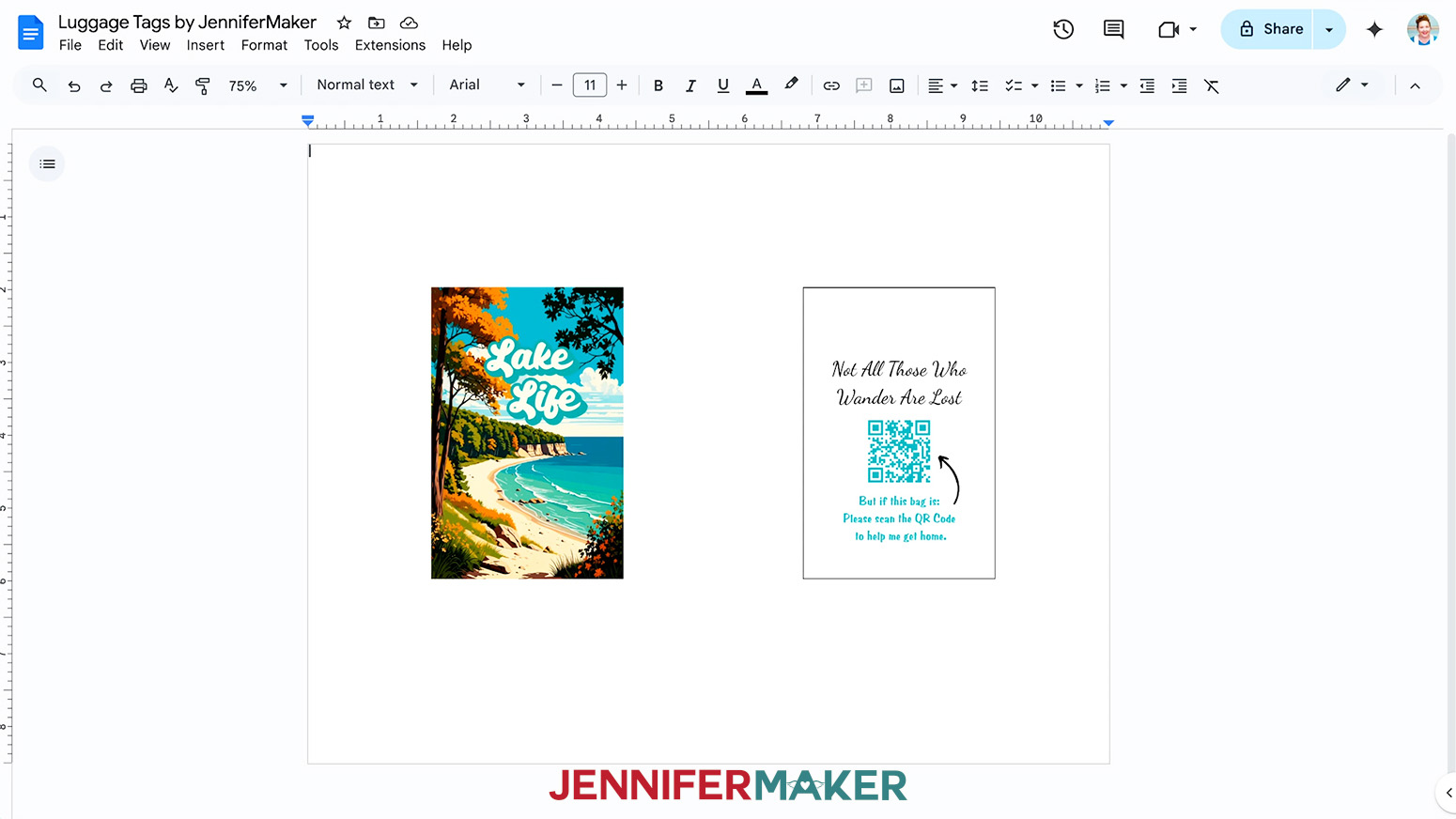The width and height of the screenshot is (1456, 819).
Task: Hide the menus with the up chevron
Action: pyautogui.click(x=1415, y=85)
